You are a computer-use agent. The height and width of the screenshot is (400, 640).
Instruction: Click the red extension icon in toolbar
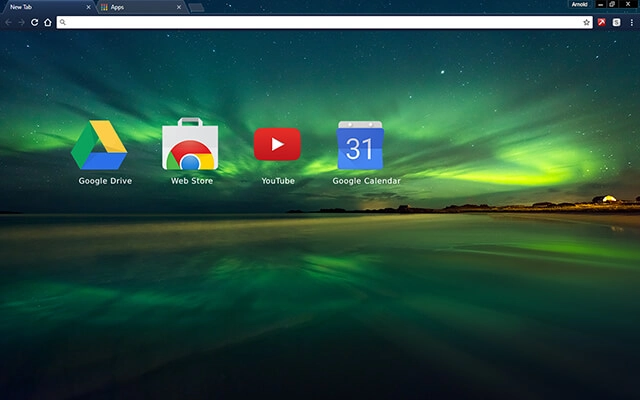602,22
